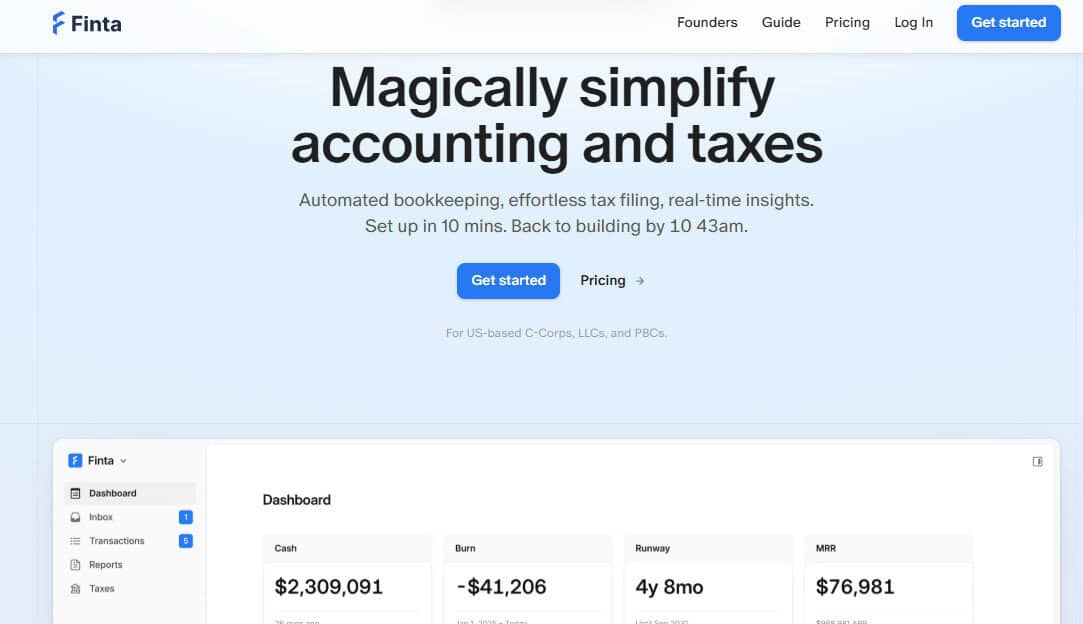Toggle the side panel icon at top right of dashboard

pyautogui.click(x=1037, y=461)
